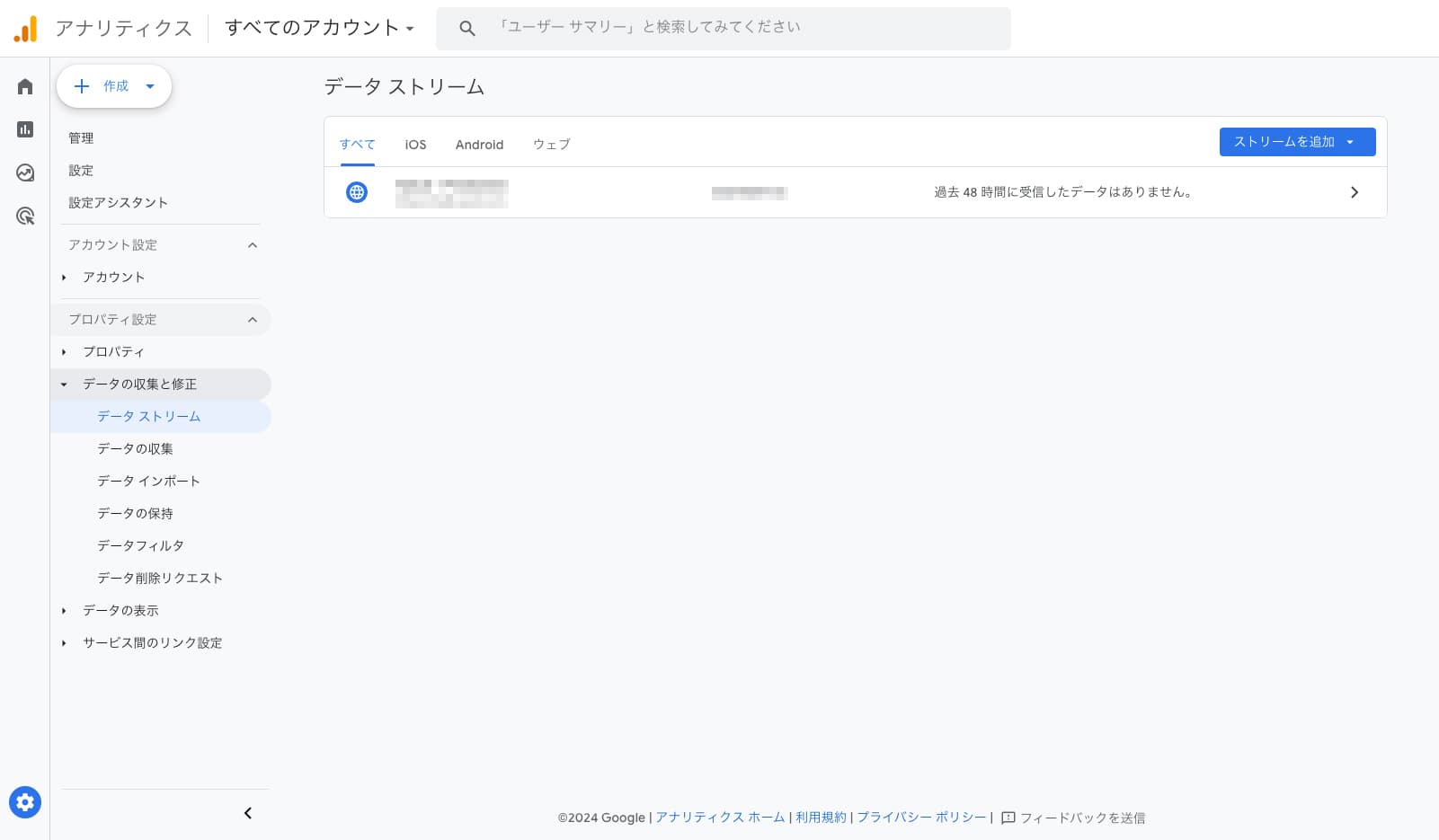Select the Android tab
Viewport: 1439px width, 840px height.
coord(479,145)
